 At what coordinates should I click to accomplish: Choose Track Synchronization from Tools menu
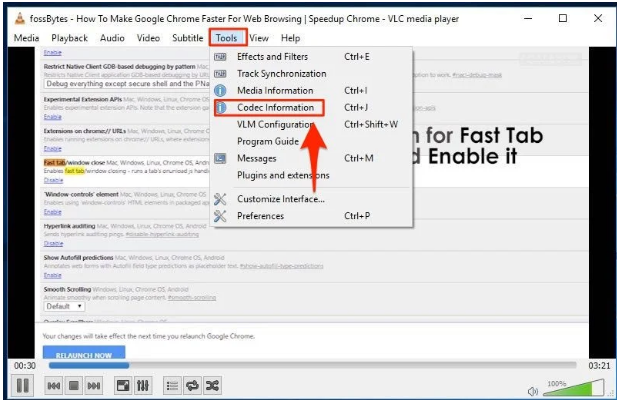[x=312, y=74]
